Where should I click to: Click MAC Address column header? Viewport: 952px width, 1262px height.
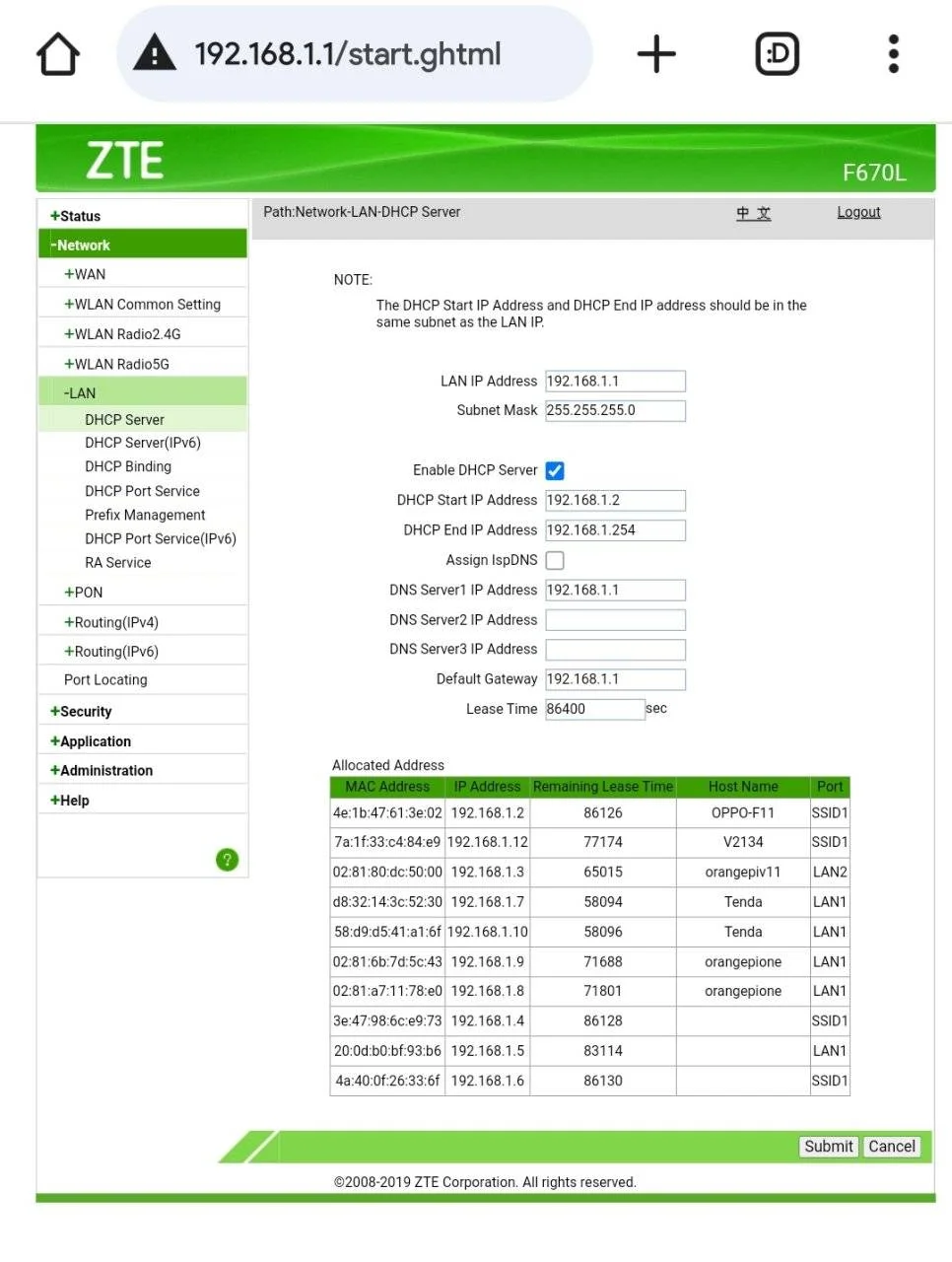[x=387, y=787]
